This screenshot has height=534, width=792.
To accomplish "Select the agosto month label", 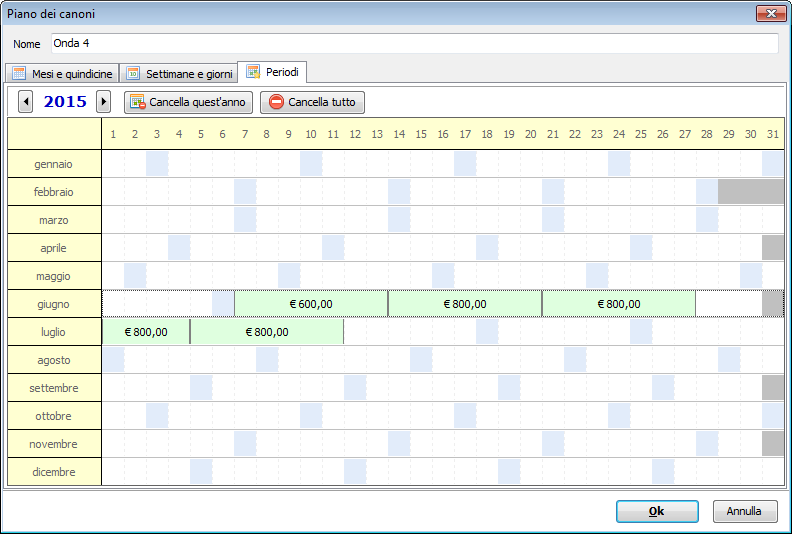I will 54,360.
